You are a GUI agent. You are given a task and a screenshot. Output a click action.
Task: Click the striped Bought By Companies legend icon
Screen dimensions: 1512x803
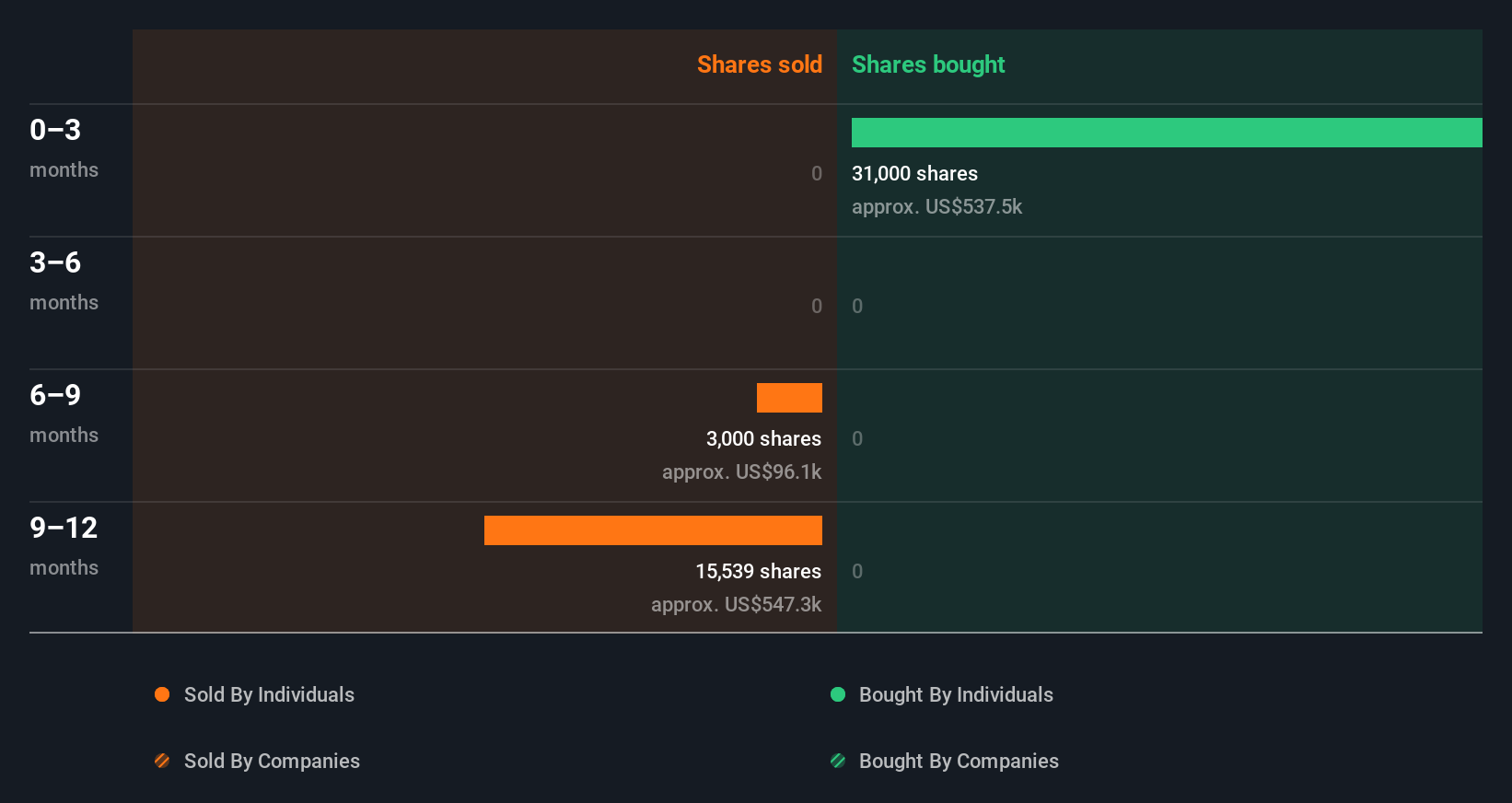tap(838, 761)
